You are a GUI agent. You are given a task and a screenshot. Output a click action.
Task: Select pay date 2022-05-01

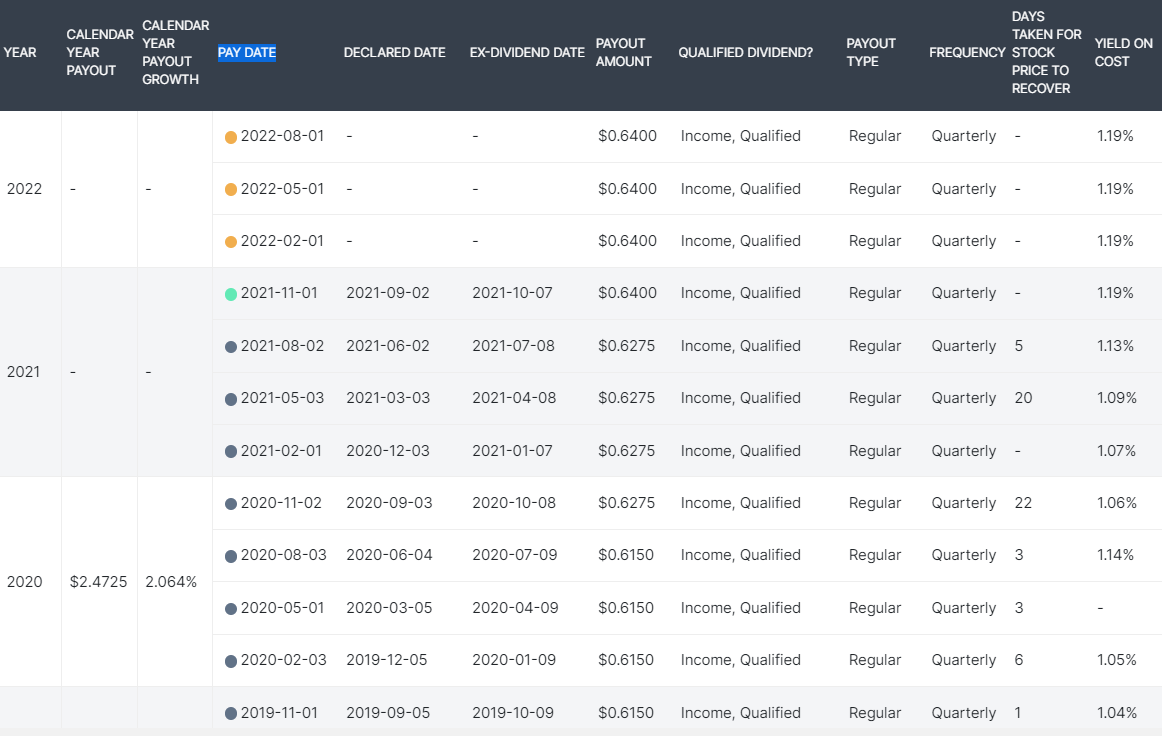tap(282, 189)
